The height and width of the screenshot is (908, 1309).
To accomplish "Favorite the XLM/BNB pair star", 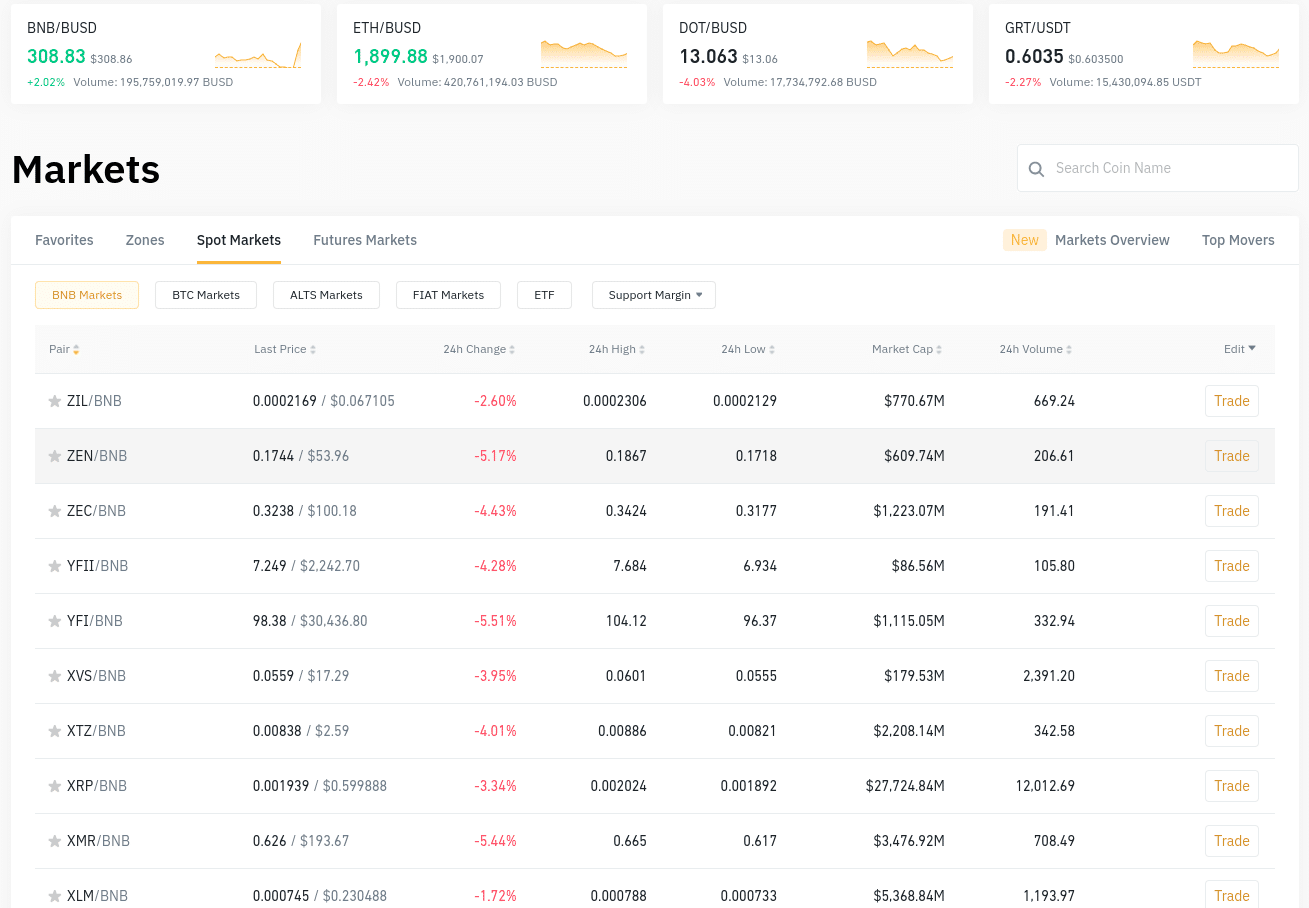I will pos(55,896).
